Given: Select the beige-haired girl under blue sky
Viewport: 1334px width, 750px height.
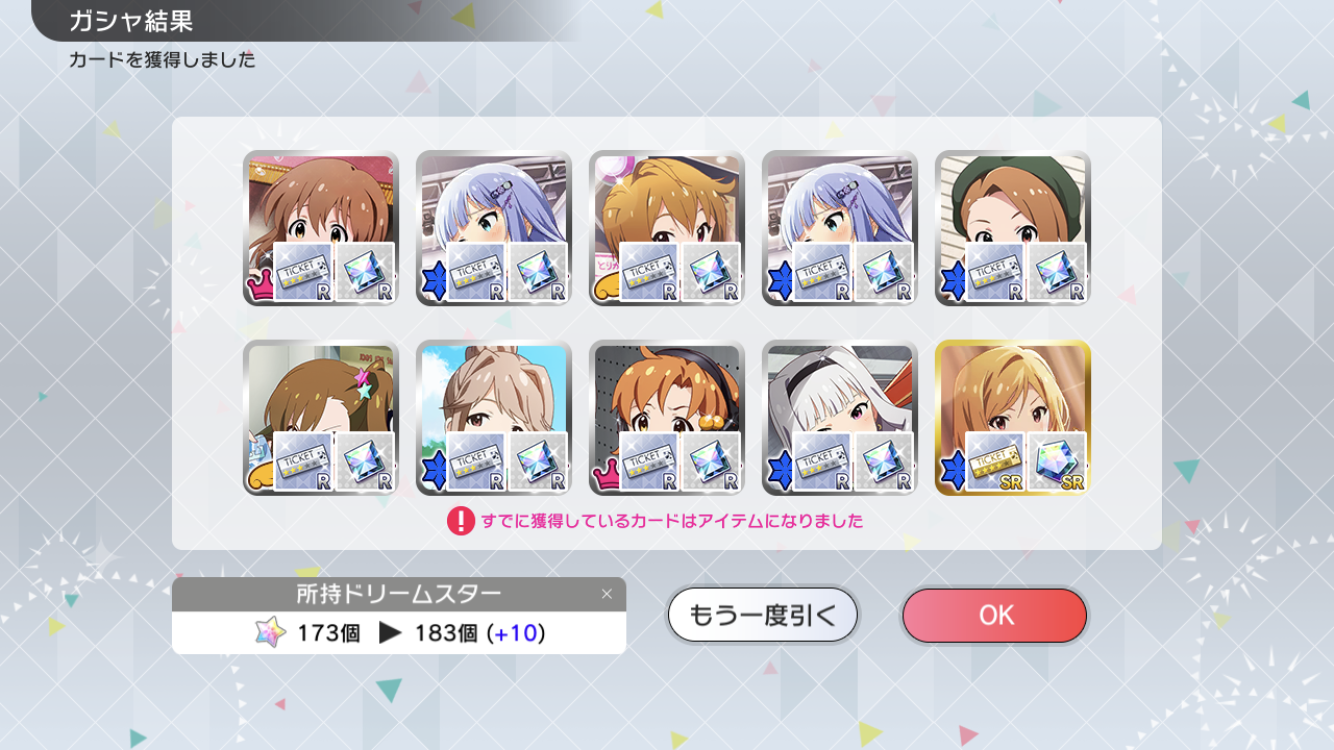Looking at the screenshot, I should [x=493, y=417].
